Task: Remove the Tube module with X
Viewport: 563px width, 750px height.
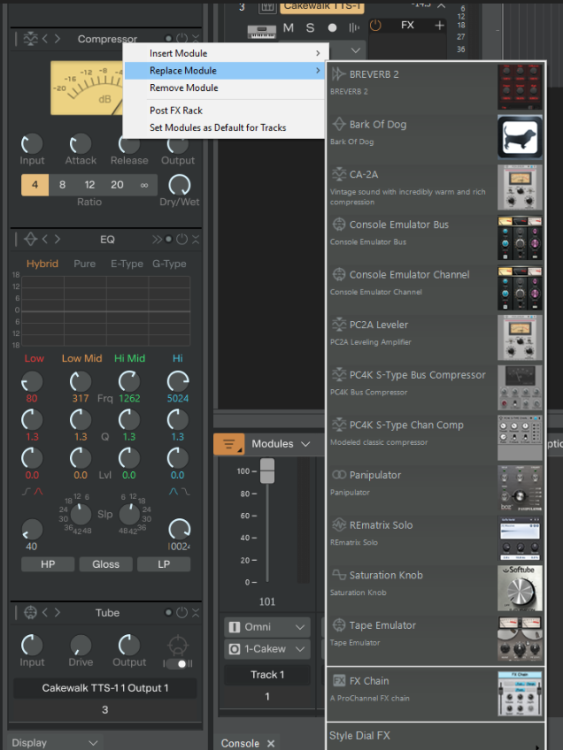Action: (x=196, y=612)
